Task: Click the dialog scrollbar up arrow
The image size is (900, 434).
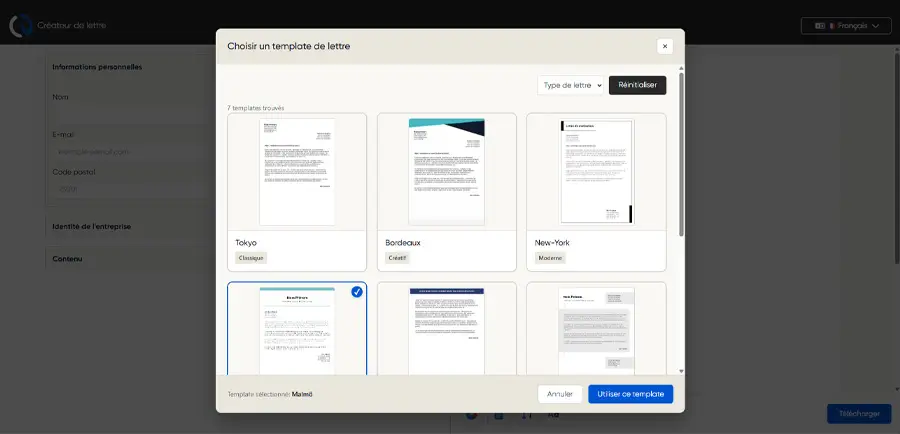Action: (681, 68)
